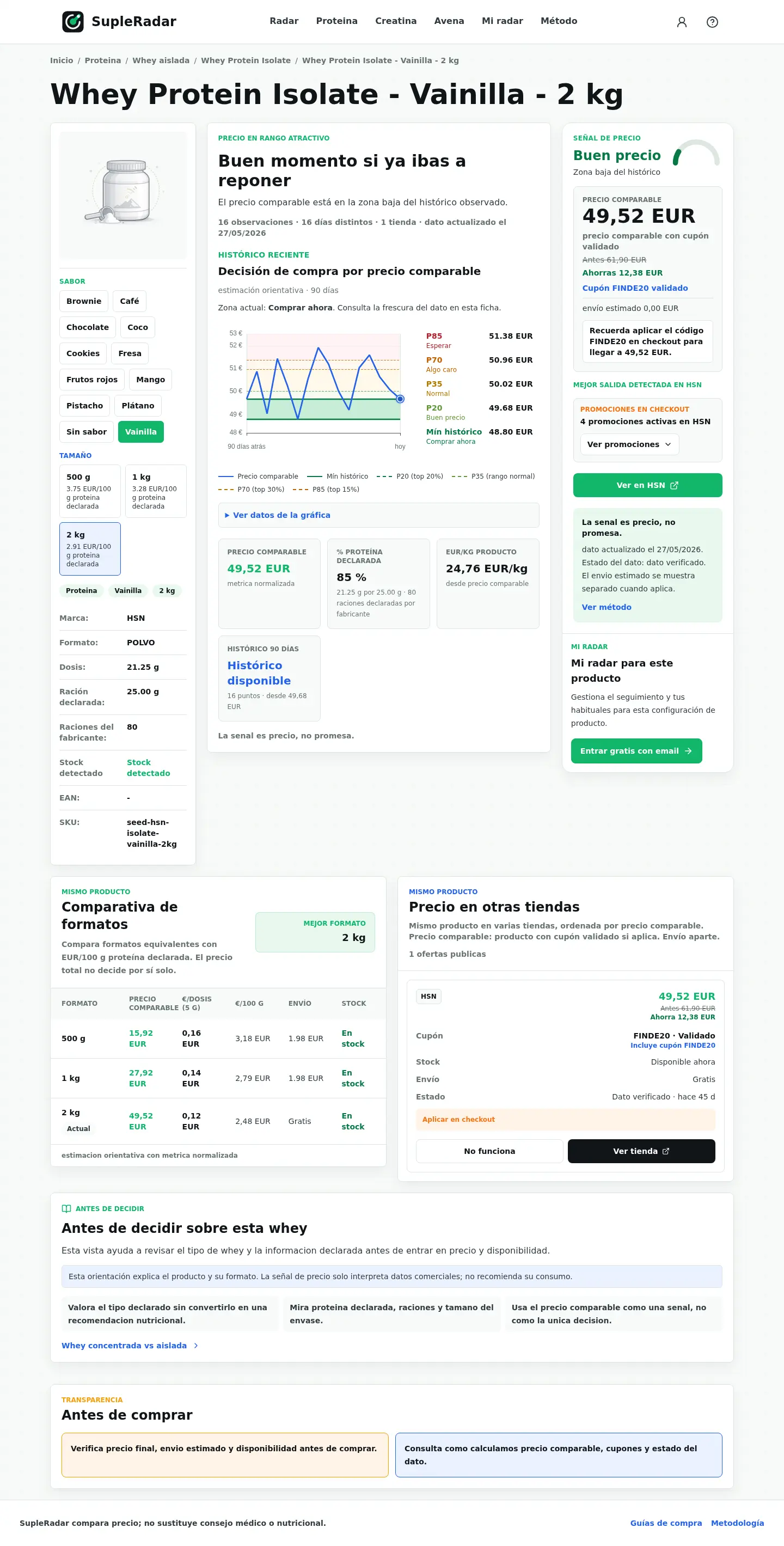Click 15,92 EUR price in 500 g row

pyautogui.click(x=141, y=1038)
